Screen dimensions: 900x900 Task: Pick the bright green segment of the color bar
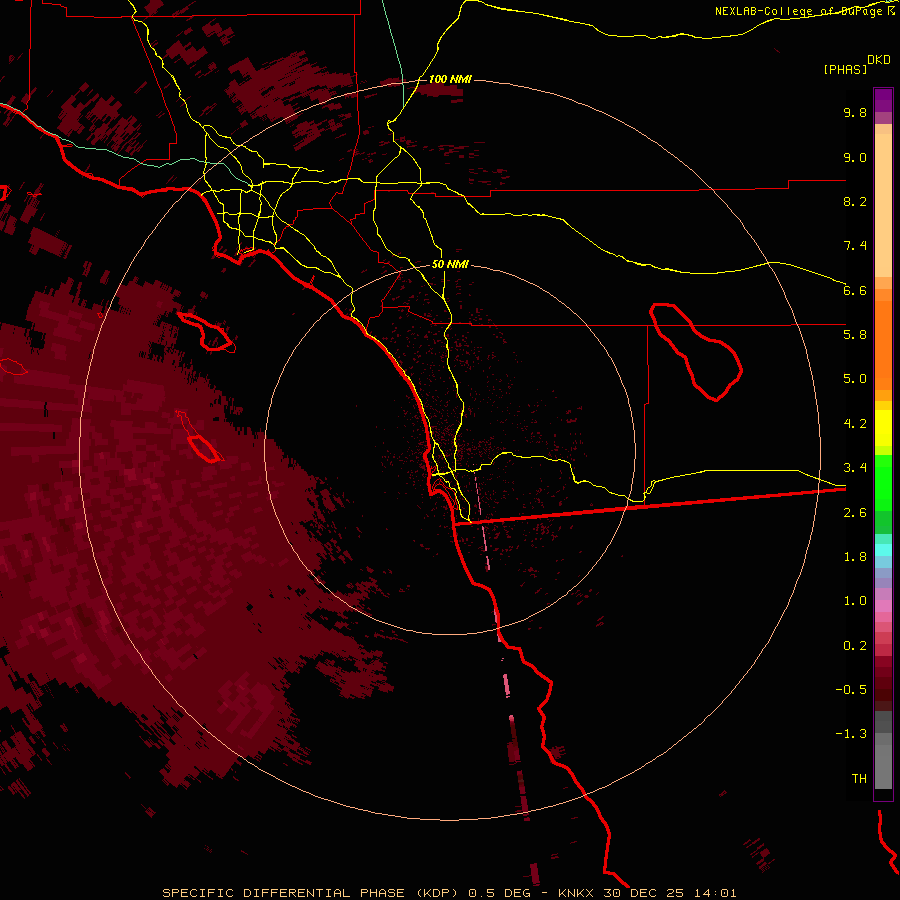click(x=883, y=483)
